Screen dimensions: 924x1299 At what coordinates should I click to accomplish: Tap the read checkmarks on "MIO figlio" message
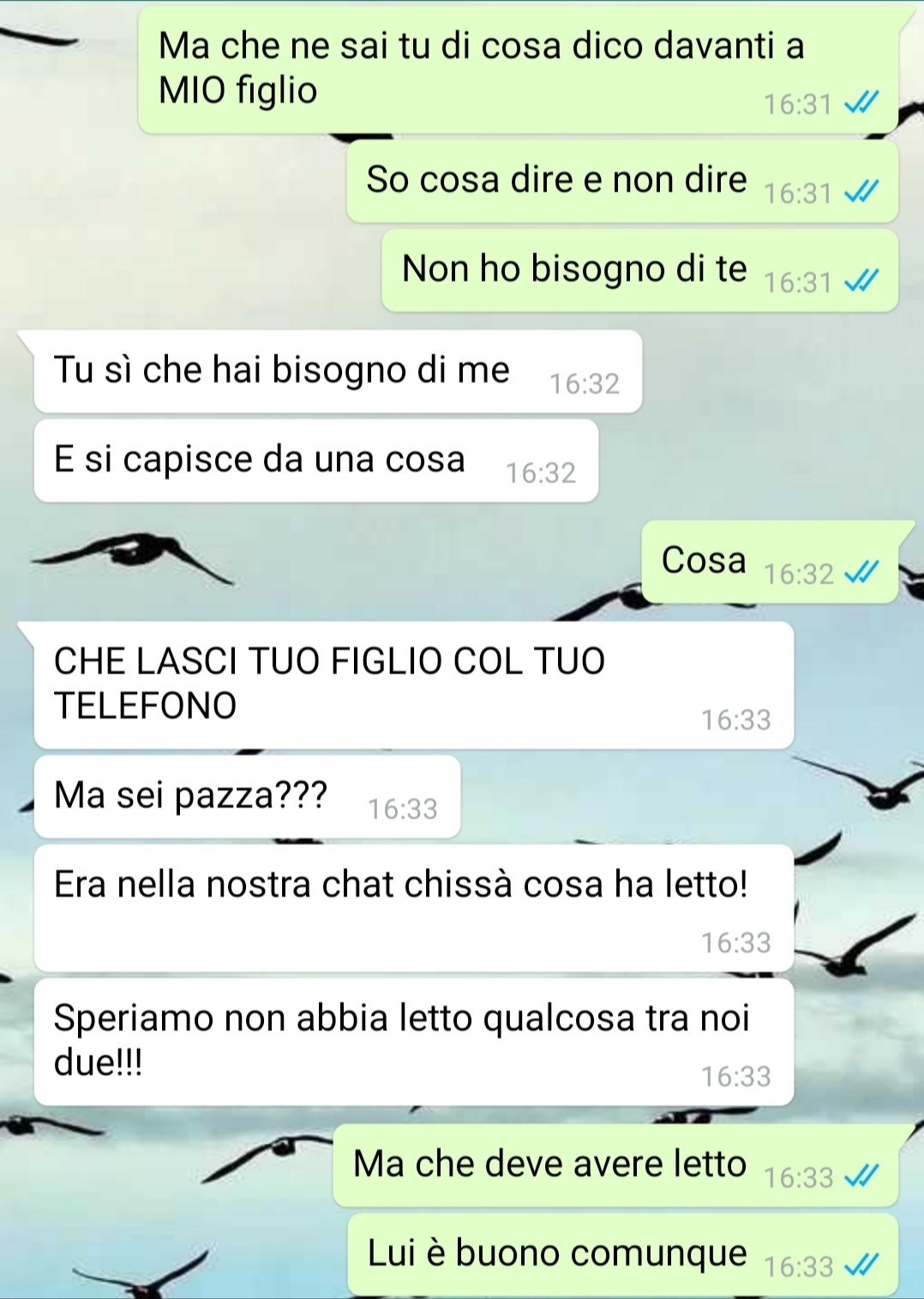click(x=861, y=104)
